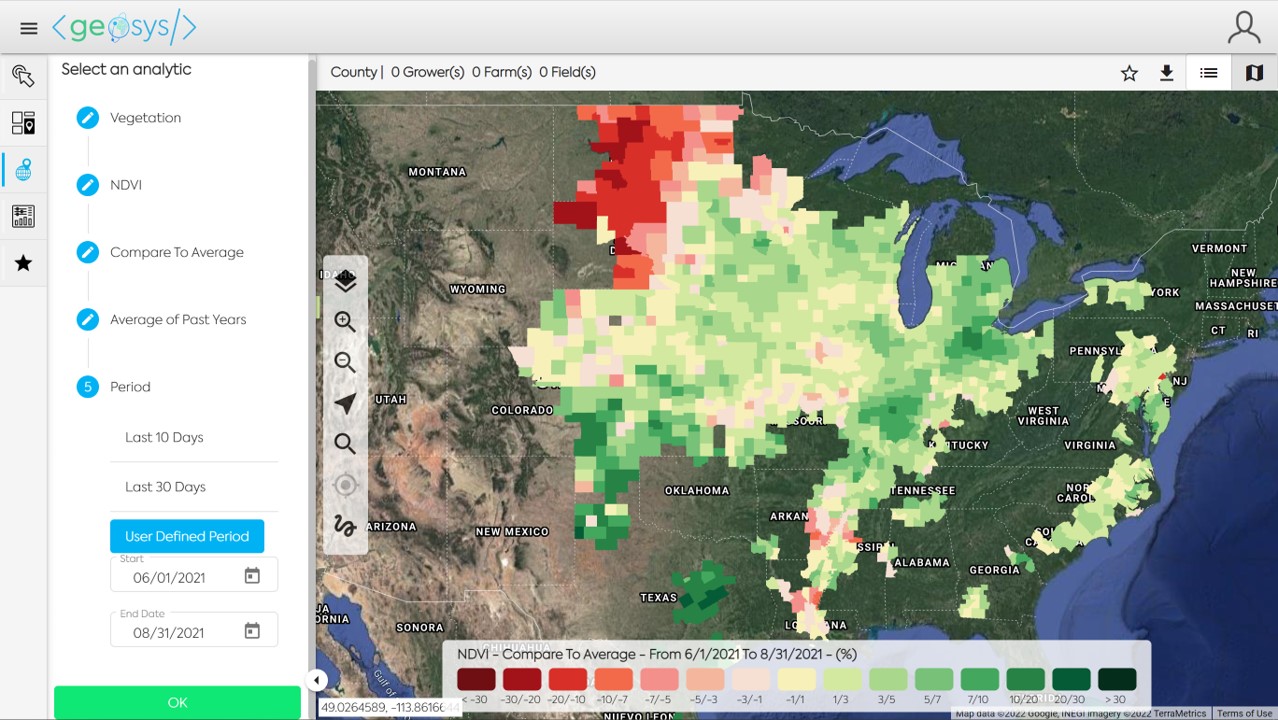Click the < -30 legend swatch

[476, 679]
